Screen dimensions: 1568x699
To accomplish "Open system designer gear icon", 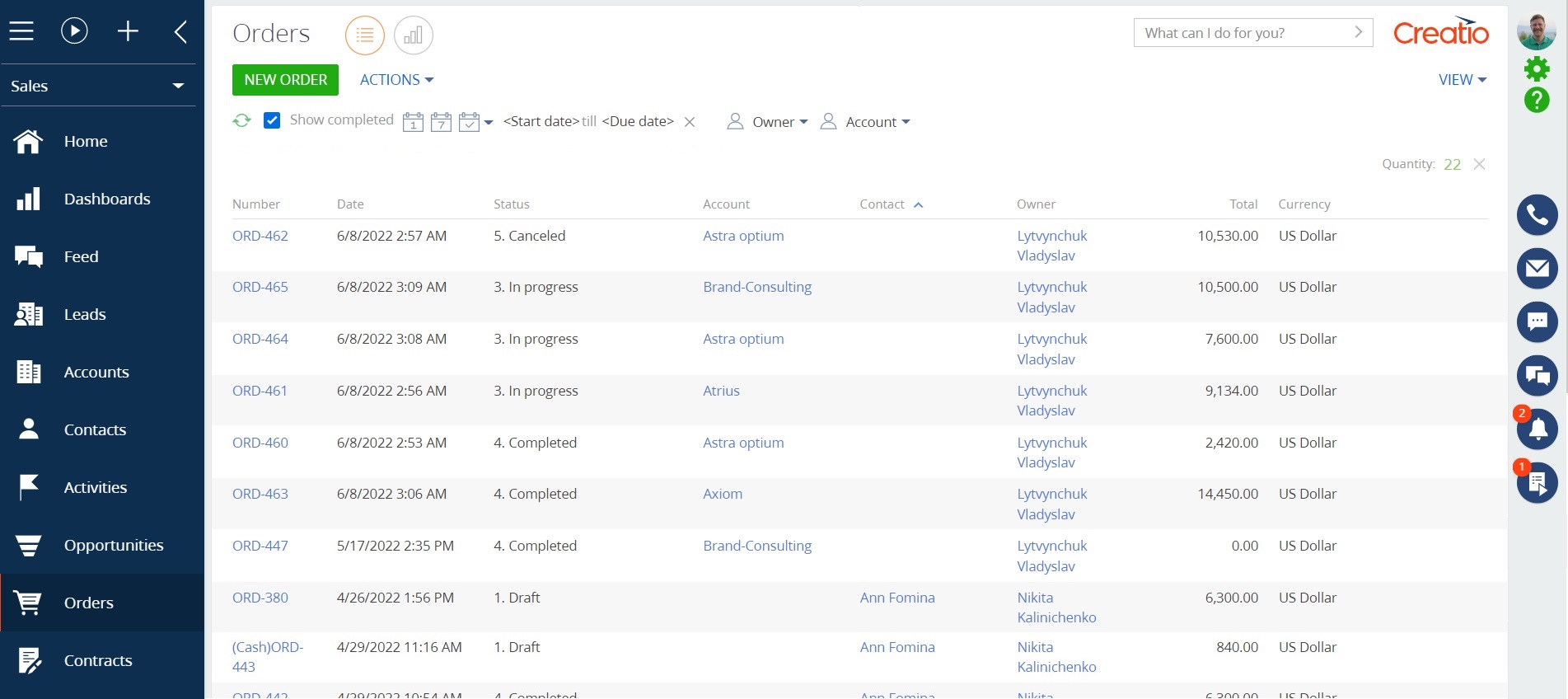I will [1537, 69].
